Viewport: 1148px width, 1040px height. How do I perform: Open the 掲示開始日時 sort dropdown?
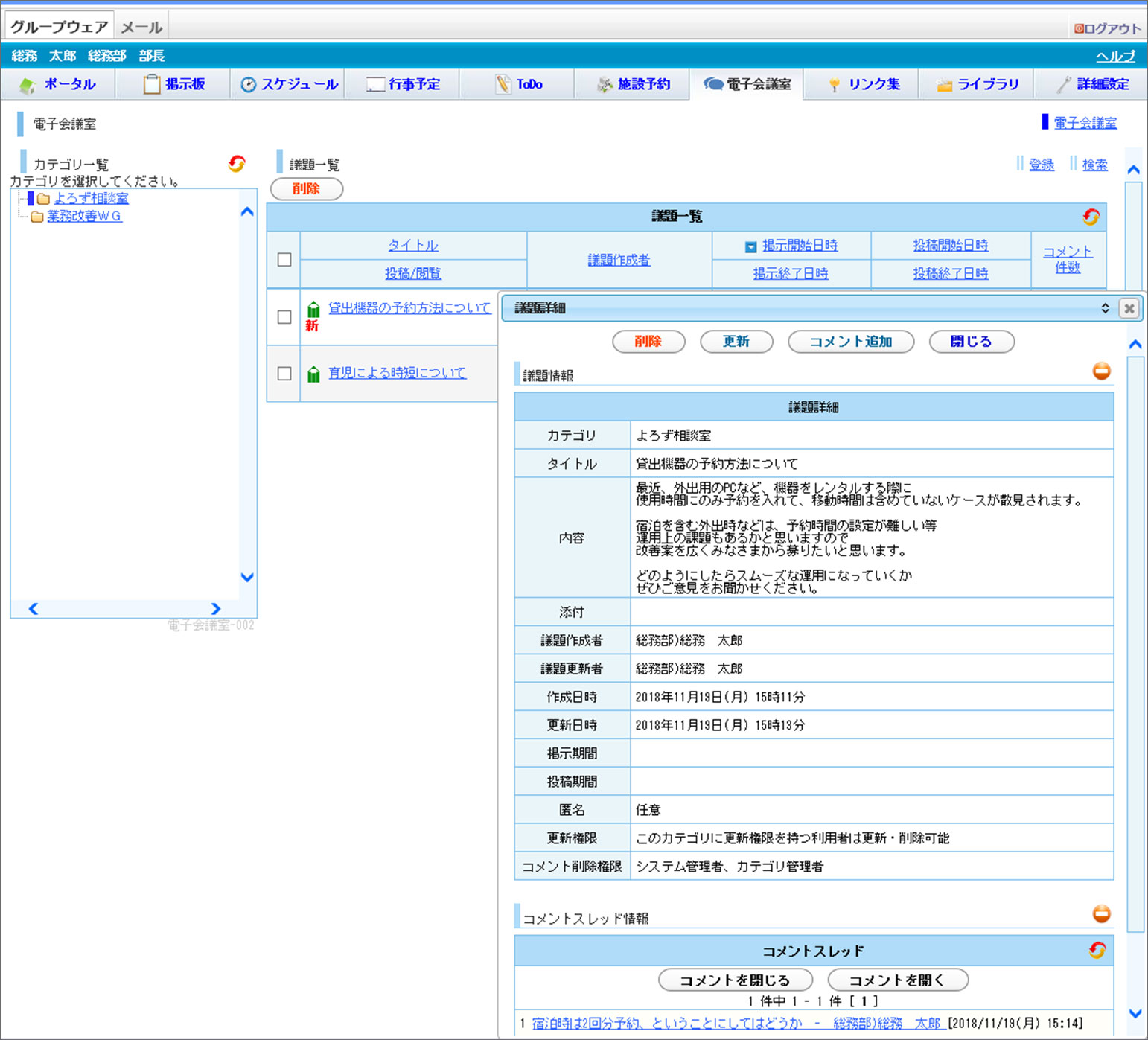click(752, 245)
